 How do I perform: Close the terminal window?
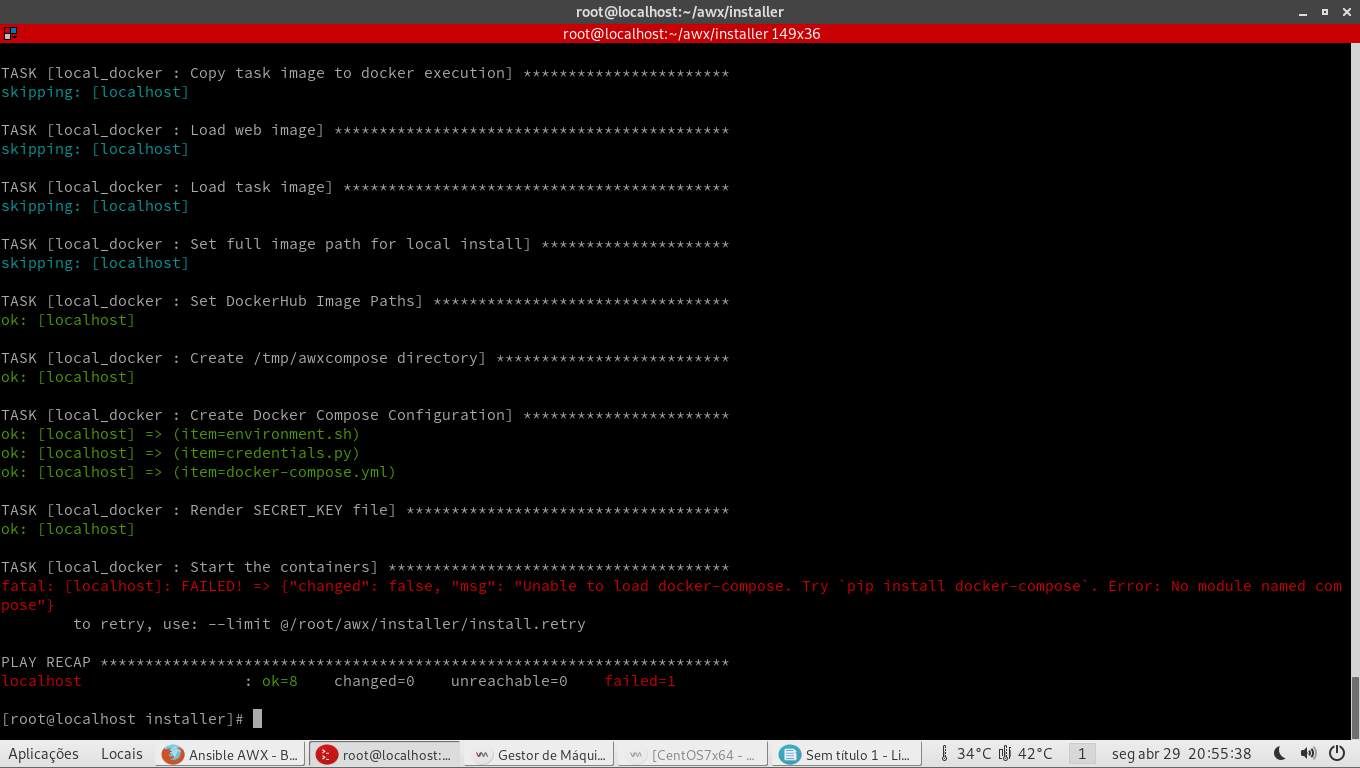[x=1345, y=11]
